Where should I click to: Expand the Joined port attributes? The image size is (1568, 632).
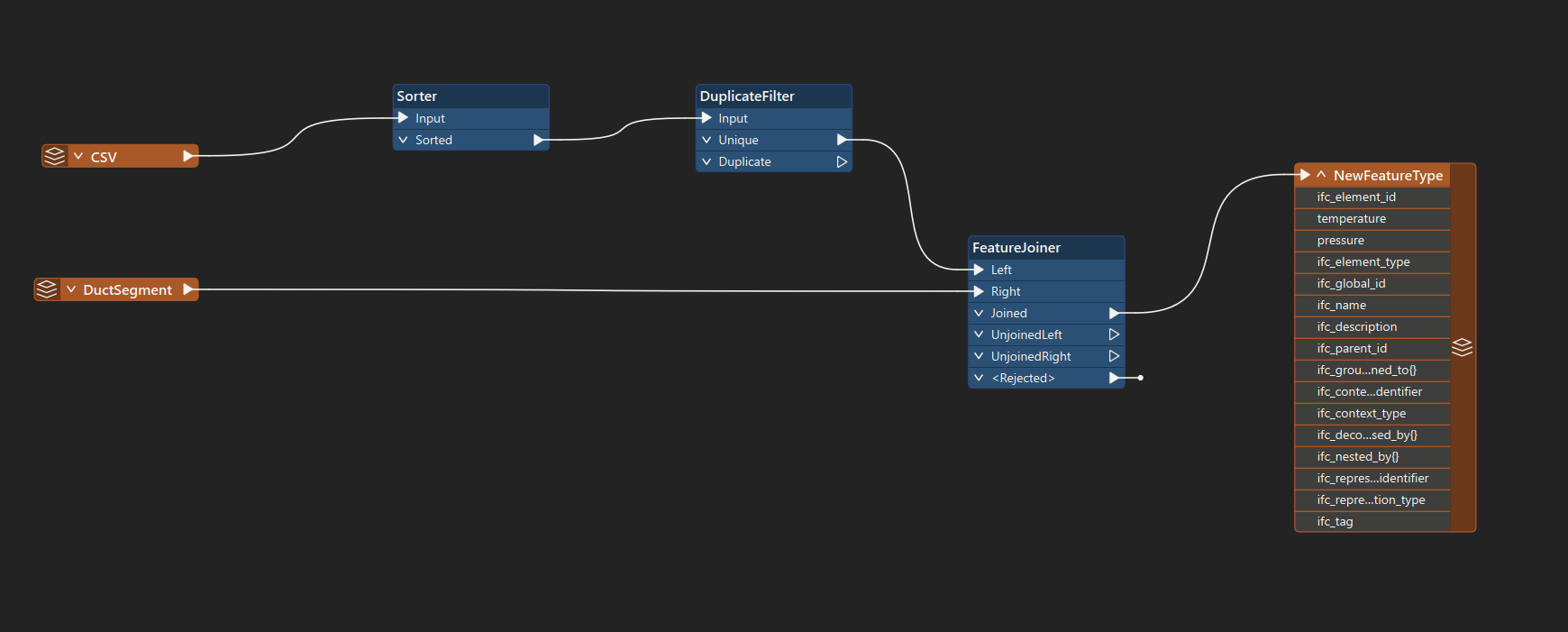pyautogui.click(x=979, y=313)
